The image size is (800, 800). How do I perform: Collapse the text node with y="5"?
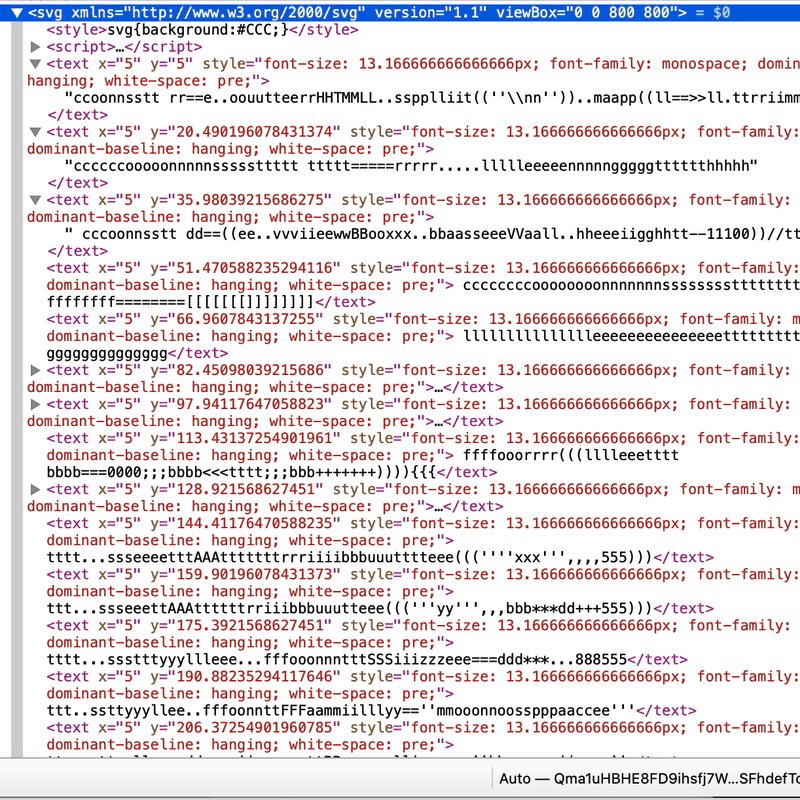click(35, 64)
